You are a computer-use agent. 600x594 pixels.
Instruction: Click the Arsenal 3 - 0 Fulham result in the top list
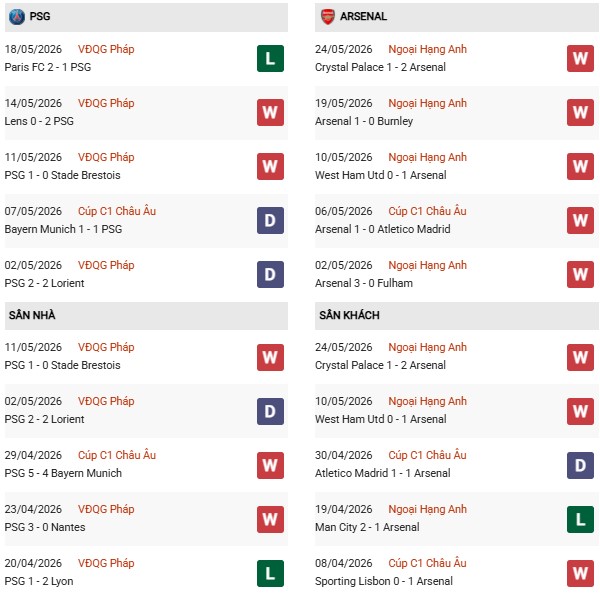(x=364, y=283)
